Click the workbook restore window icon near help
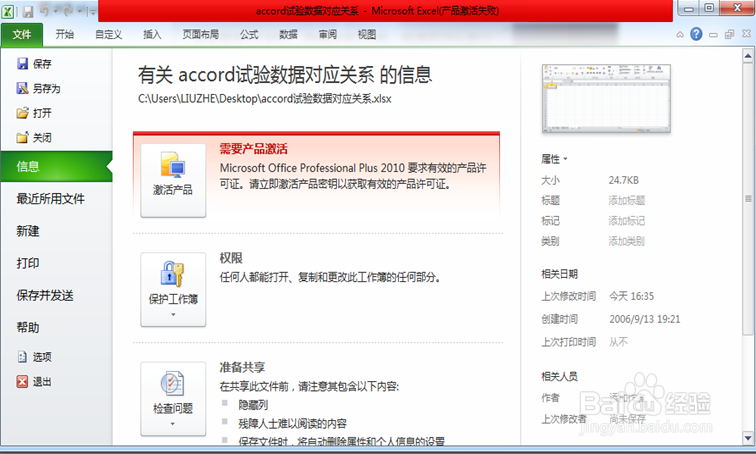 (729, 34)
